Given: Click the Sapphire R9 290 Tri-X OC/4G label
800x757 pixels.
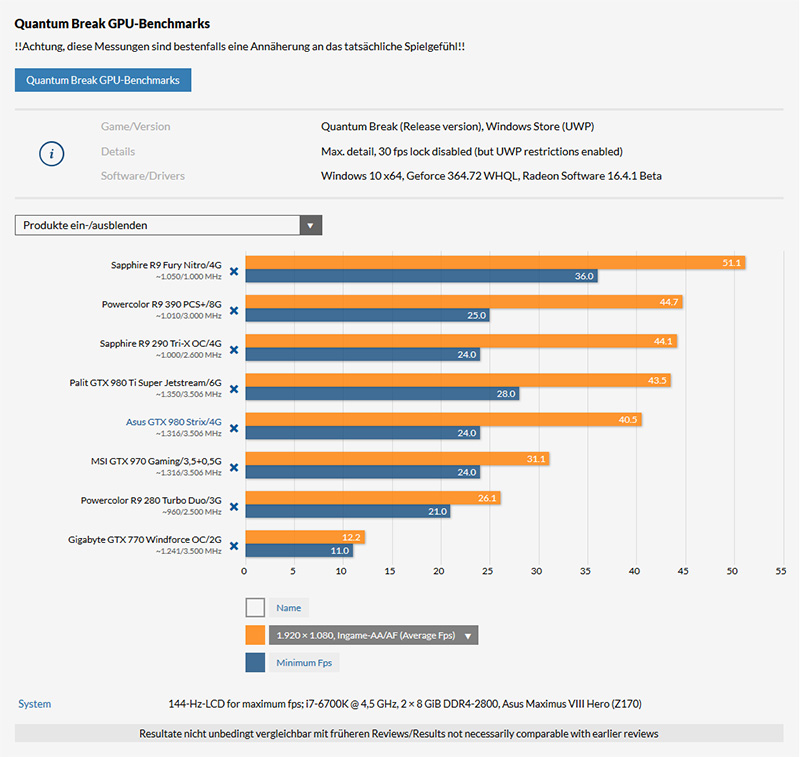Looking at the screenshot, I should [x=161, y=344].
